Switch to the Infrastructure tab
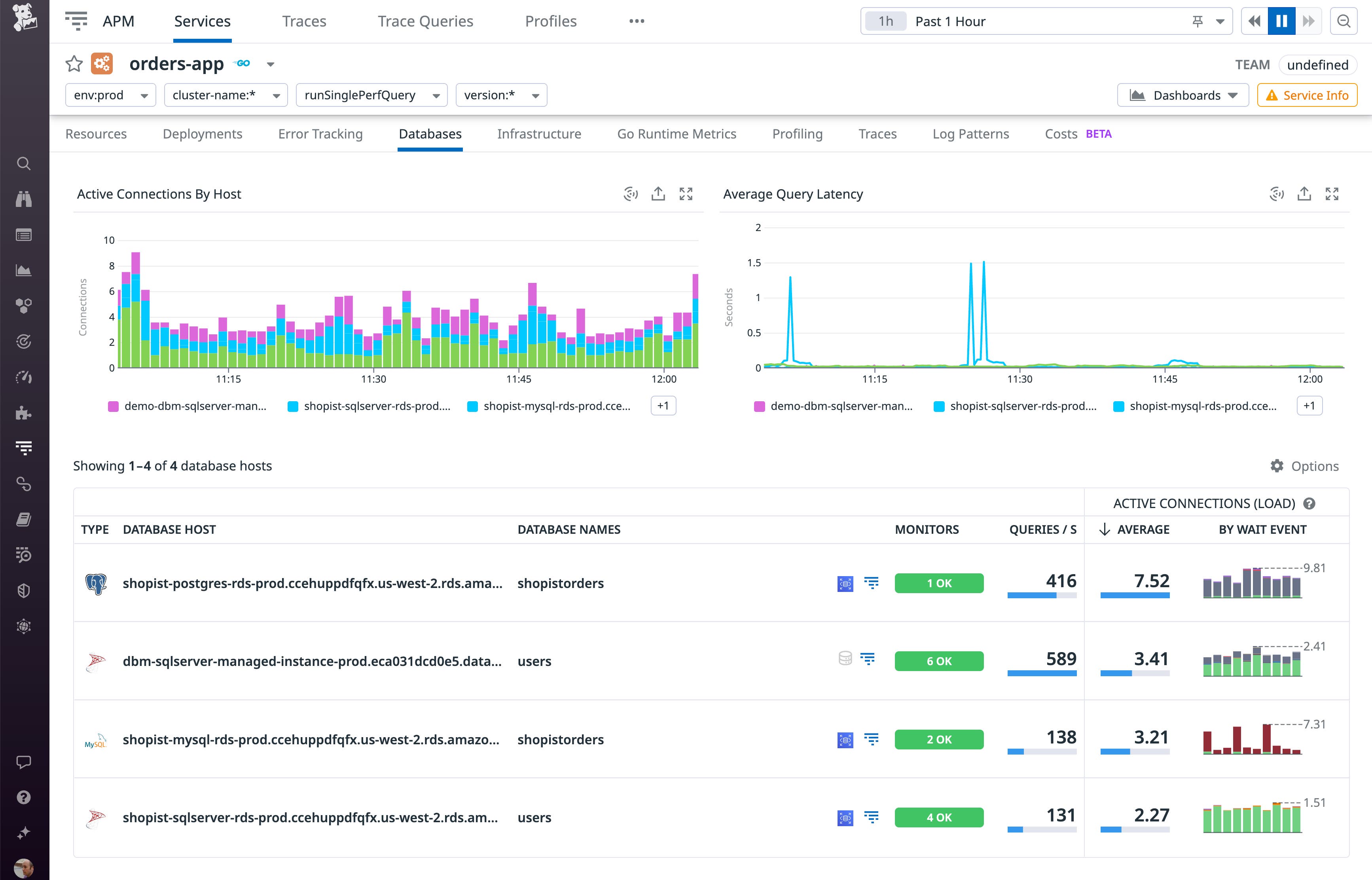The width and height of the screenshot is (1372, 880). 539,134
